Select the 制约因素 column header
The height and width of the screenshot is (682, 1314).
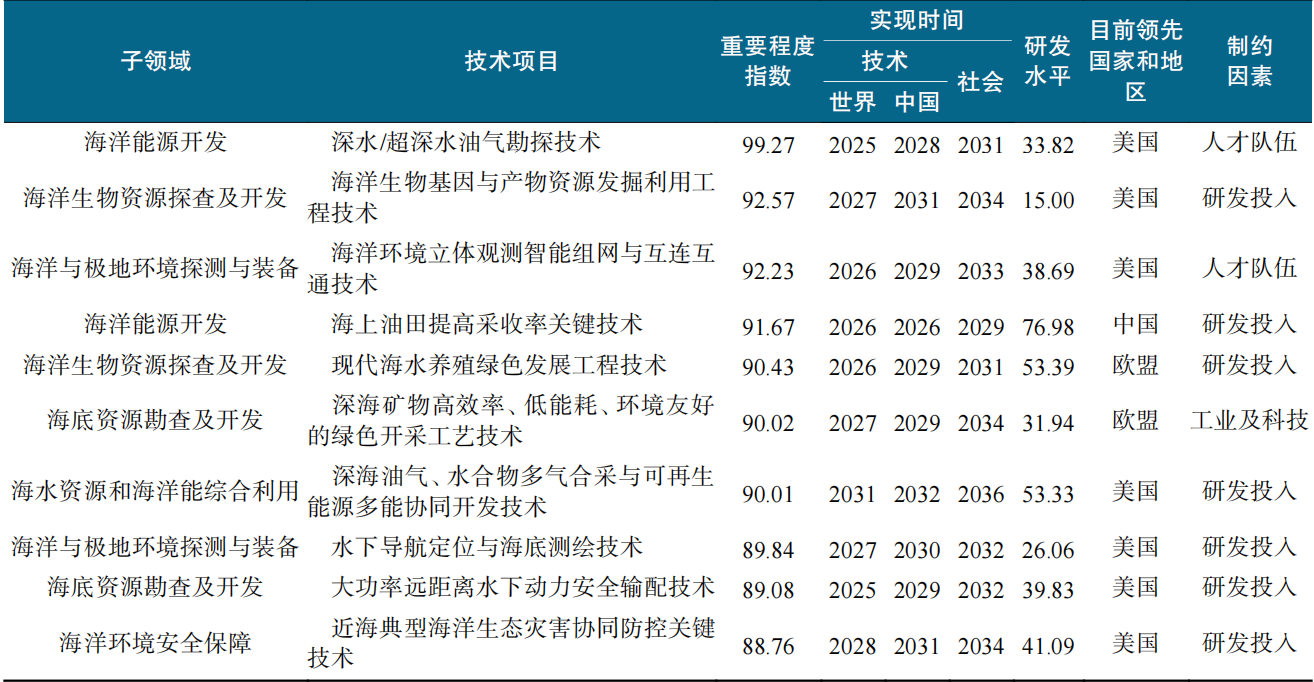coord(1249,61)
